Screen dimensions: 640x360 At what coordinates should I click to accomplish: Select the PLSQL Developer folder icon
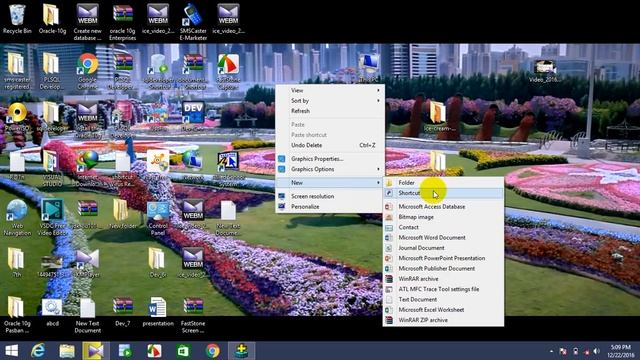(52, 71)
